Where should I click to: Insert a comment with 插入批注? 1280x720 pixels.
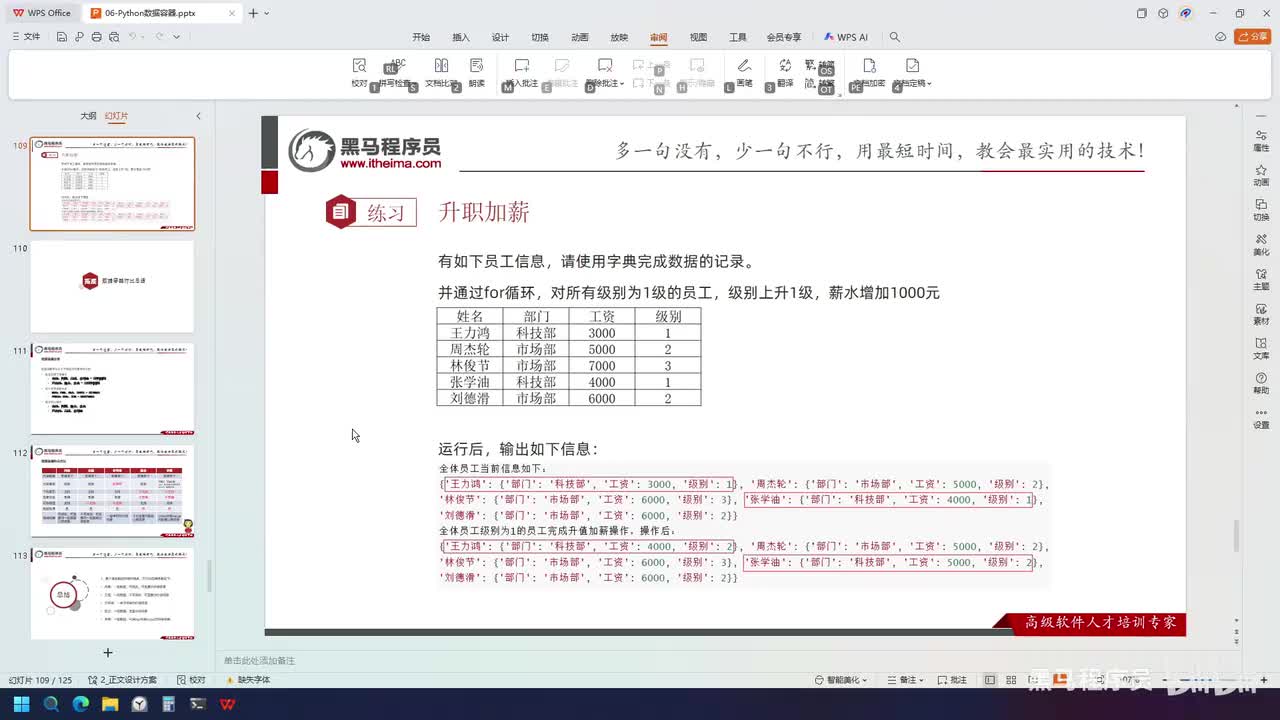click(521, 72)
